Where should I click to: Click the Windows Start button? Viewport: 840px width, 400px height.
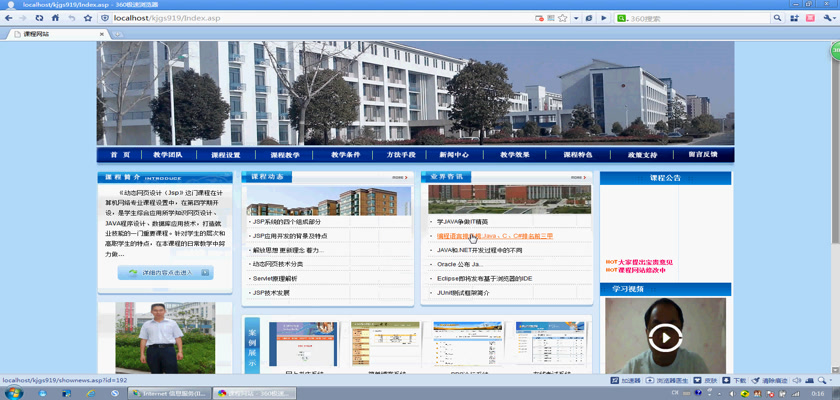pyautogui.click(x=13, y=393)
